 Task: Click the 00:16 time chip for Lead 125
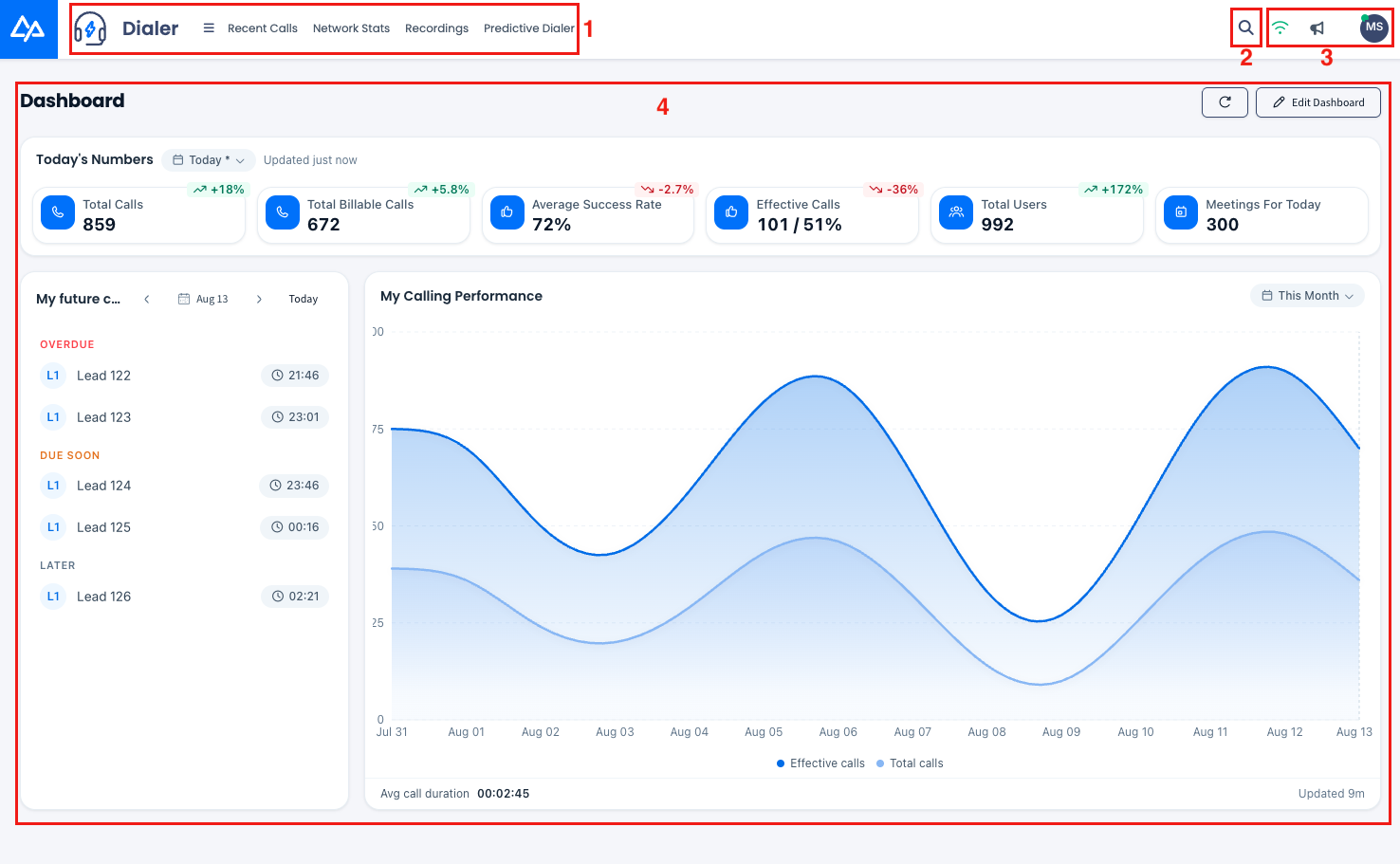coord(295,527)
